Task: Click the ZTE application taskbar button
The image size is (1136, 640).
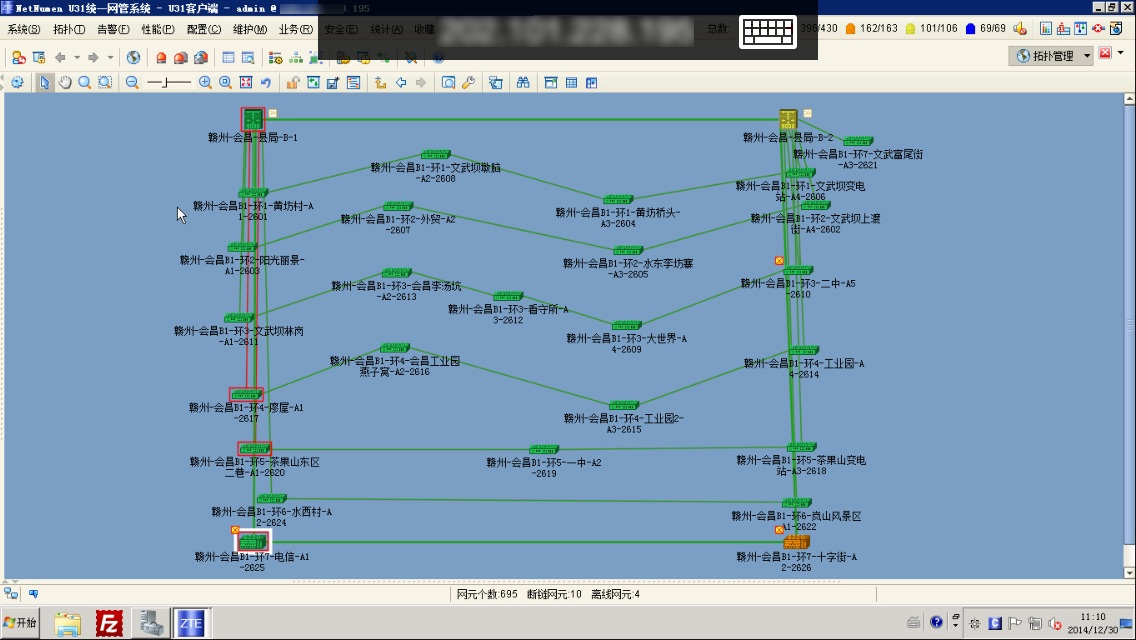Action: [x=191, y=623]
